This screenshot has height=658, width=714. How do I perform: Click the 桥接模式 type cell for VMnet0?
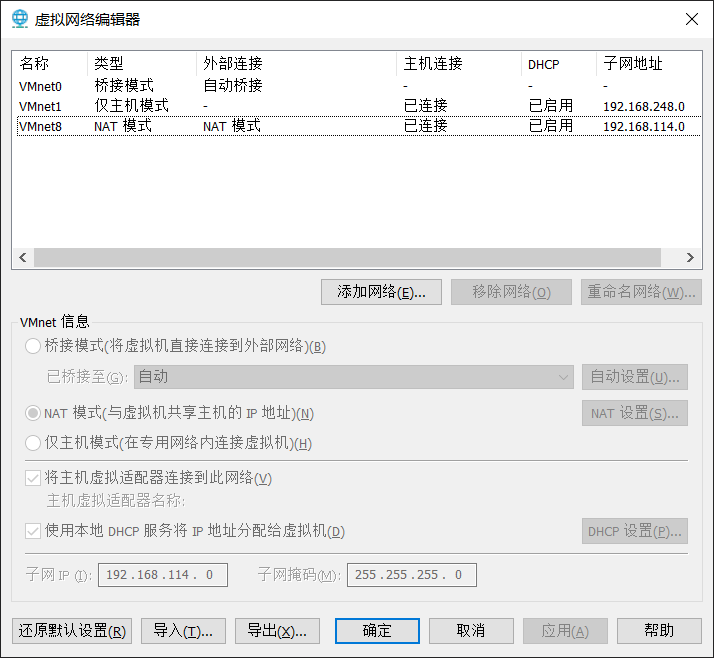(x=124, y=86)
